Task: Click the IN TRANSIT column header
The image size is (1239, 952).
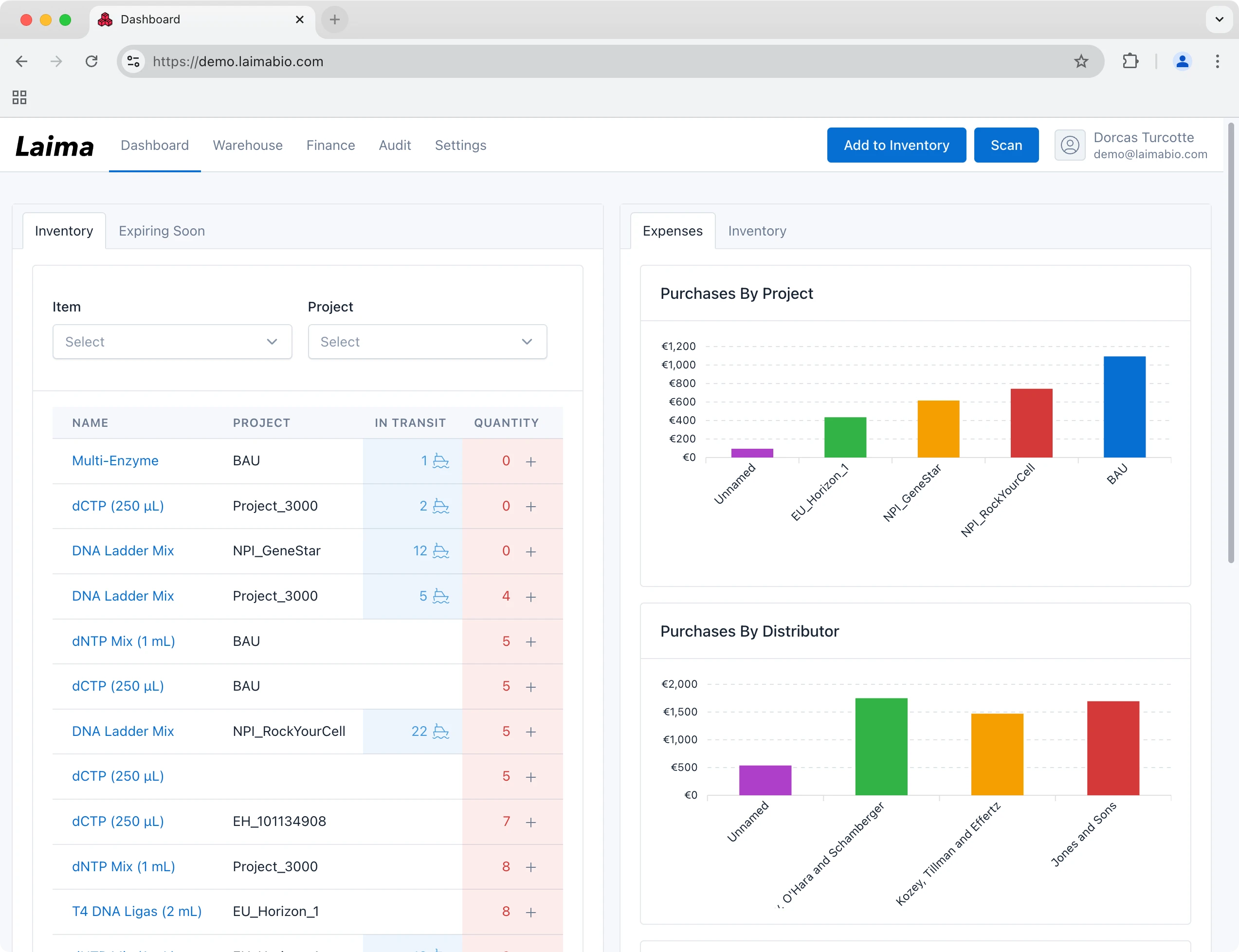Action: coord(410,423)
